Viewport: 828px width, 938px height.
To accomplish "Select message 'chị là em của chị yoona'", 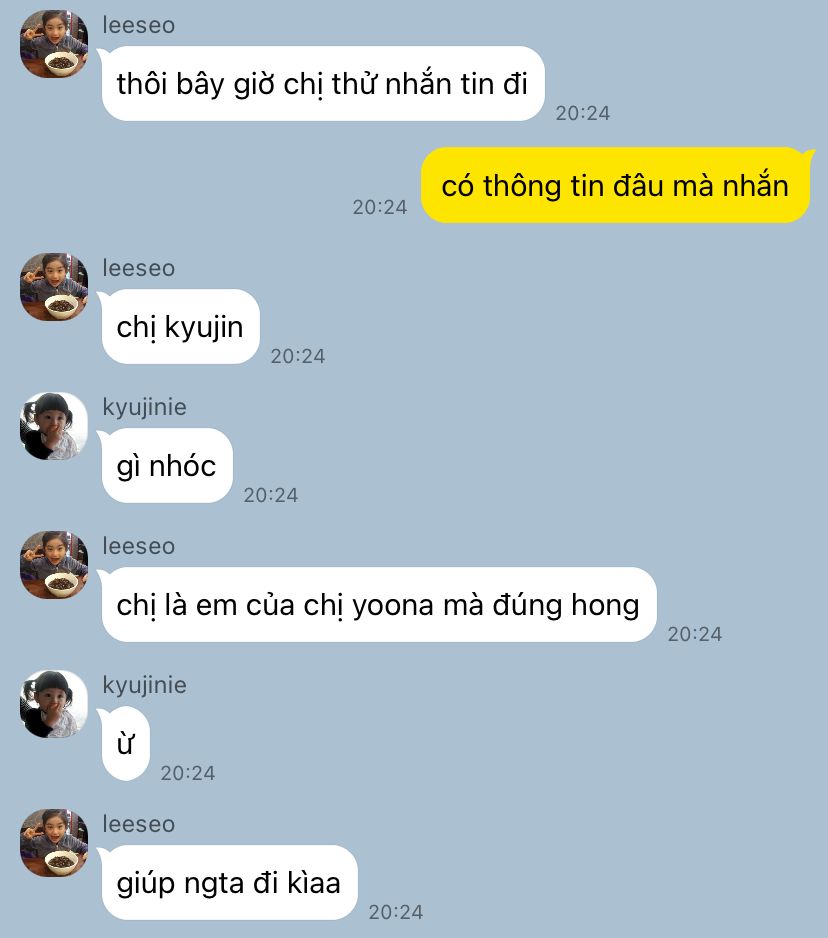I will click(378, 604).
